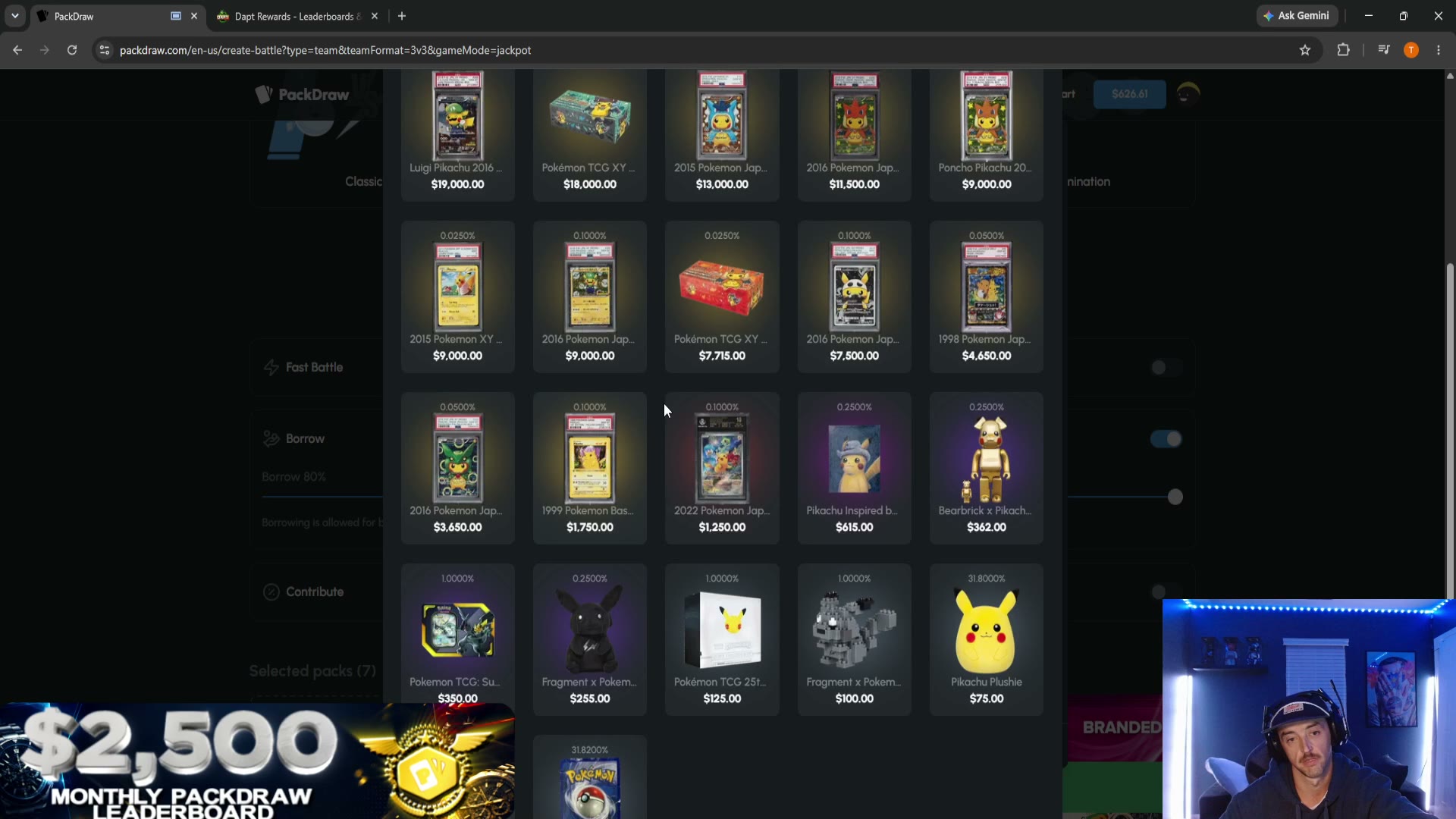Click the Borrow 80% label

point(293,477)
